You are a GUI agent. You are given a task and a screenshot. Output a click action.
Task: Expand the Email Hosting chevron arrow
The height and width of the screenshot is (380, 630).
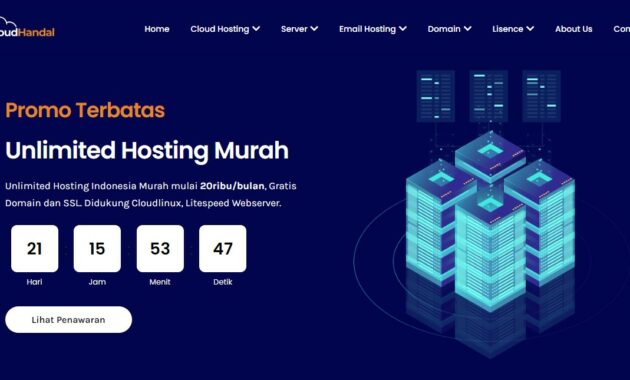[403, 29]
